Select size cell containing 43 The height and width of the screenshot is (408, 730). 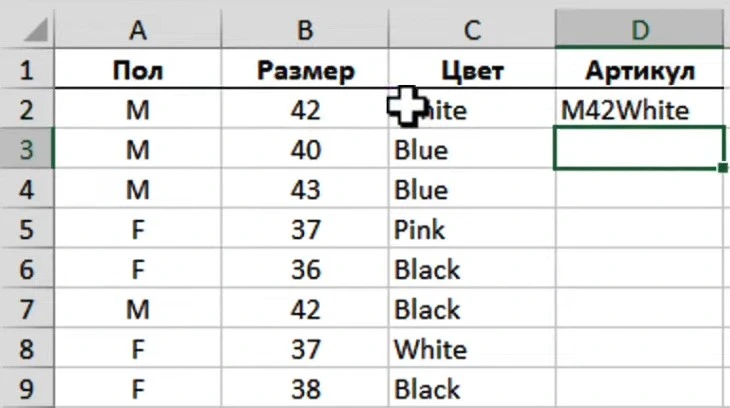coord(305,189)
